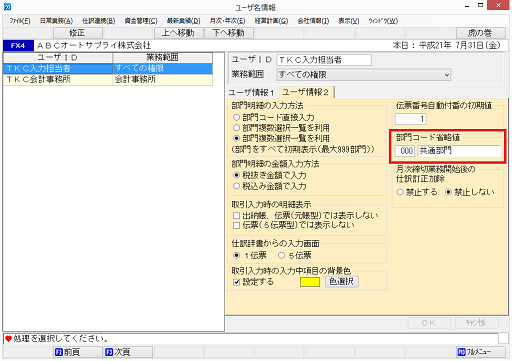Select 1伝票 radio option
The width and height of the screenshot is (512, 361).
click(x=236, y=255)
